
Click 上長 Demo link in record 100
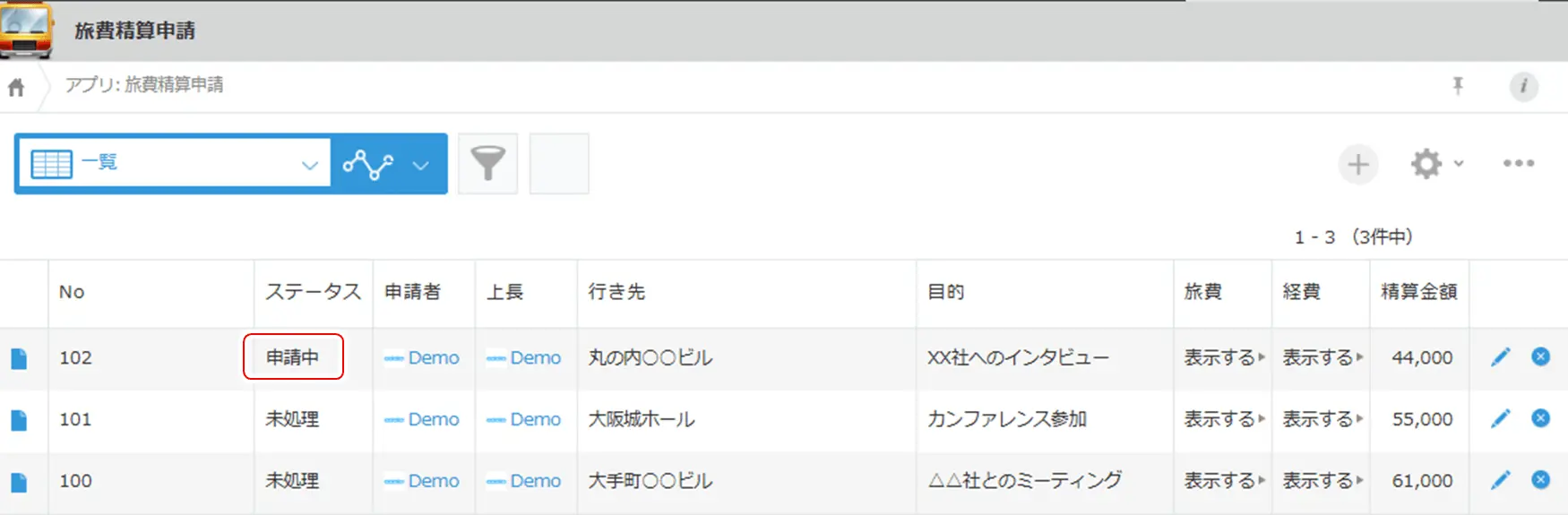pos(535,481)
